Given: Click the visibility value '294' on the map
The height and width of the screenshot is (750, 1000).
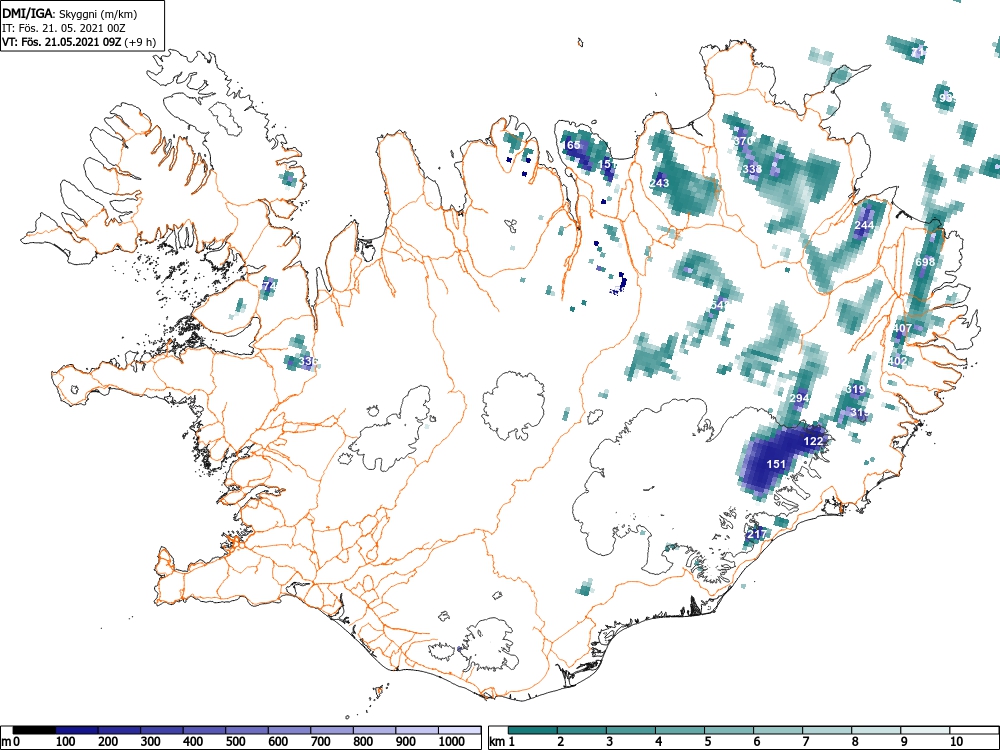Looking at the screenshot, I should [x=799, y=398].
